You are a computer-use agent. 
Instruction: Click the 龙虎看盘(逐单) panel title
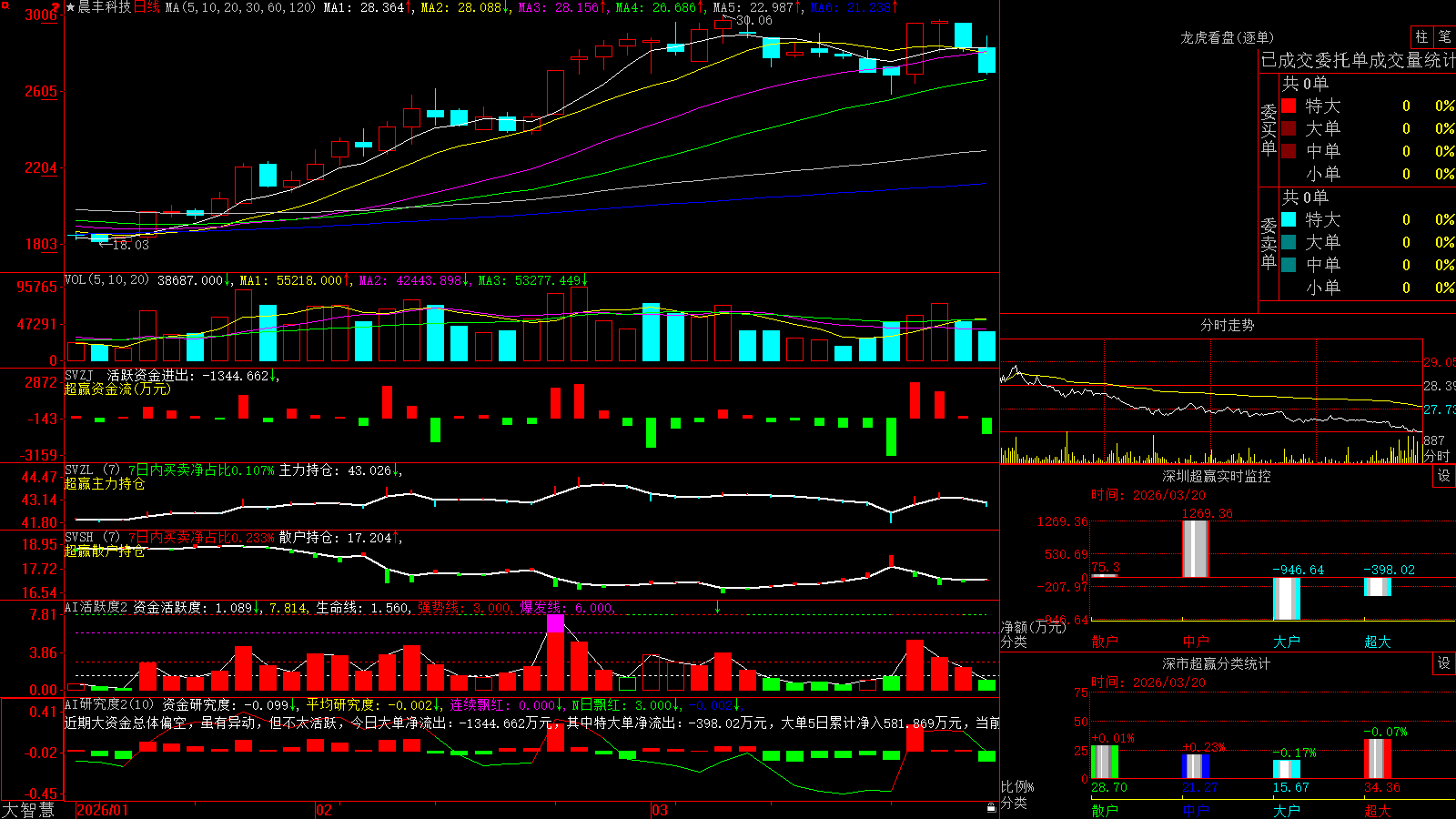click(x=1227, y=37)
